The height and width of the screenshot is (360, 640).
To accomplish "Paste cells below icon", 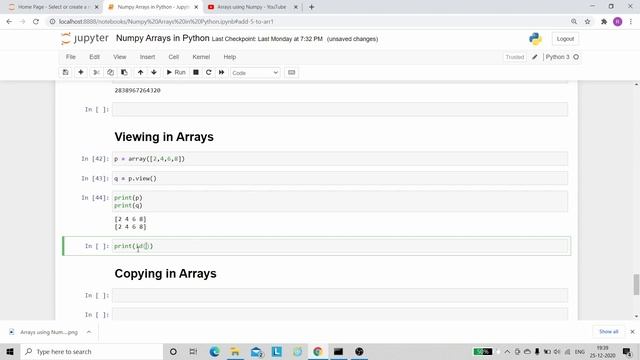I will pos(124,72).
